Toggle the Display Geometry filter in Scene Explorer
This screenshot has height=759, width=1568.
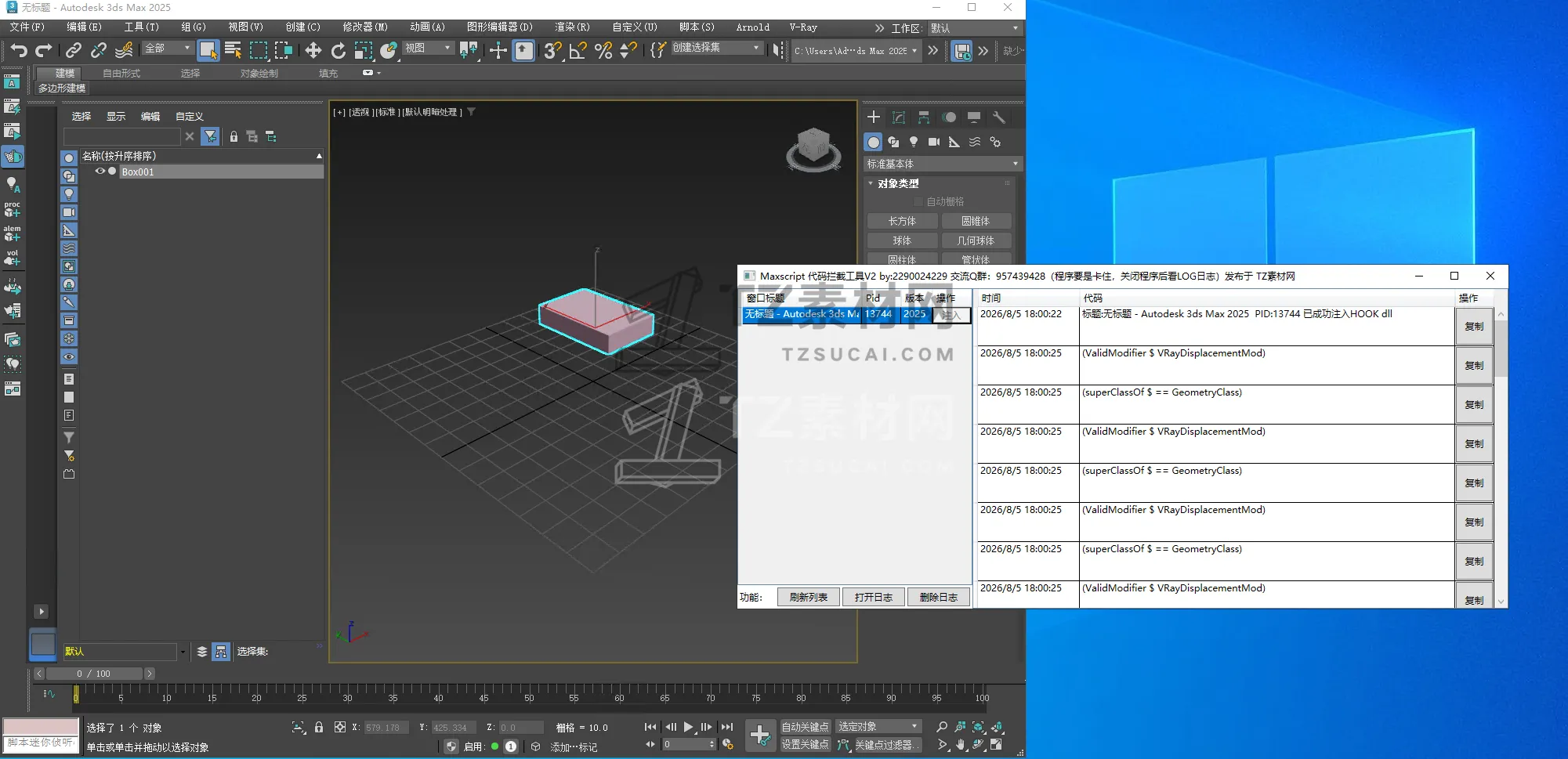[x=69, y=158]
